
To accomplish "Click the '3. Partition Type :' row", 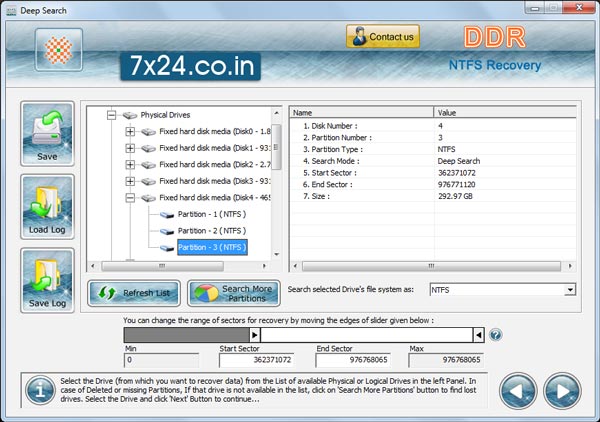I will (x=433, y=149).
